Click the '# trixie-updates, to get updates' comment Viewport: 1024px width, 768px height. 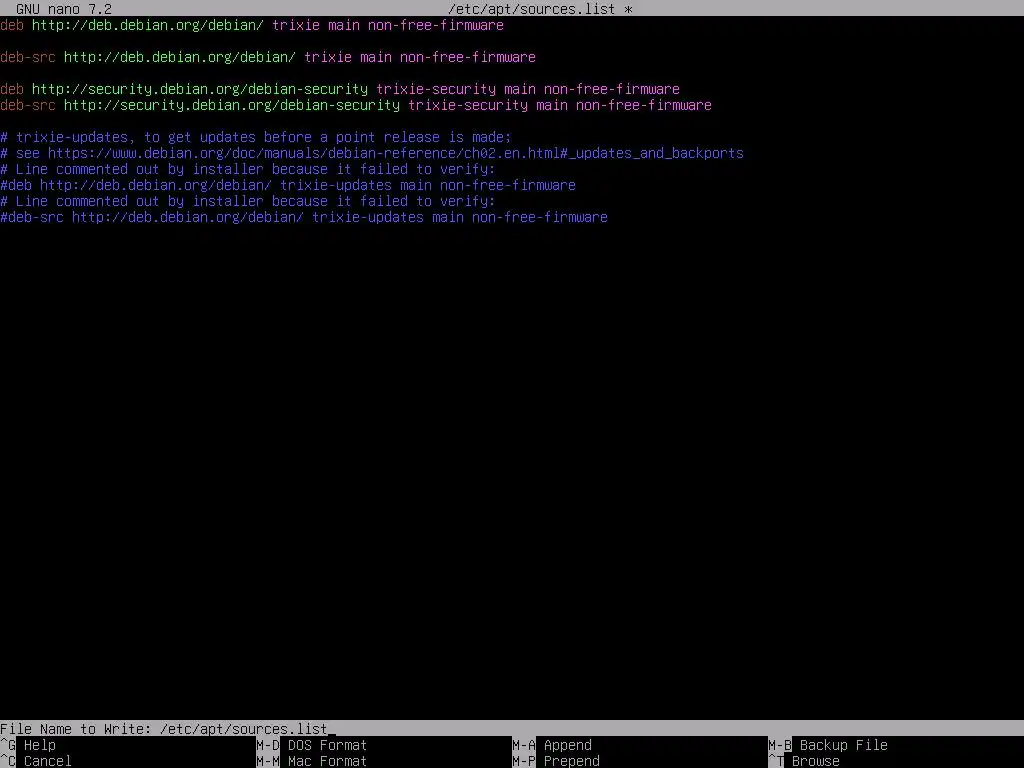(x=256, y=137)
